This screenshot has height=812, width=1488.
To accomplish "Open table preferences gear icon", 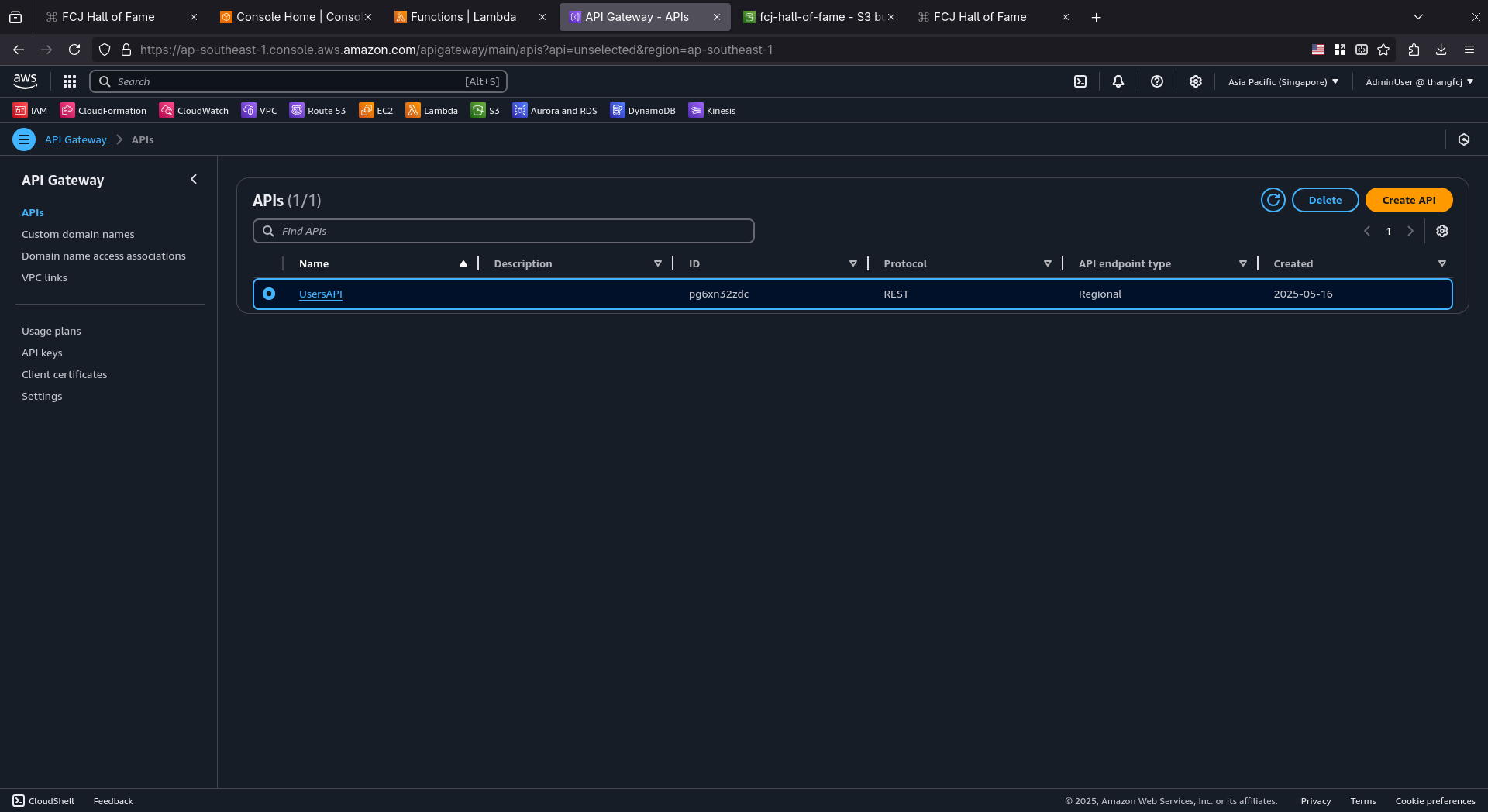I will click(x=1442, y=231).
